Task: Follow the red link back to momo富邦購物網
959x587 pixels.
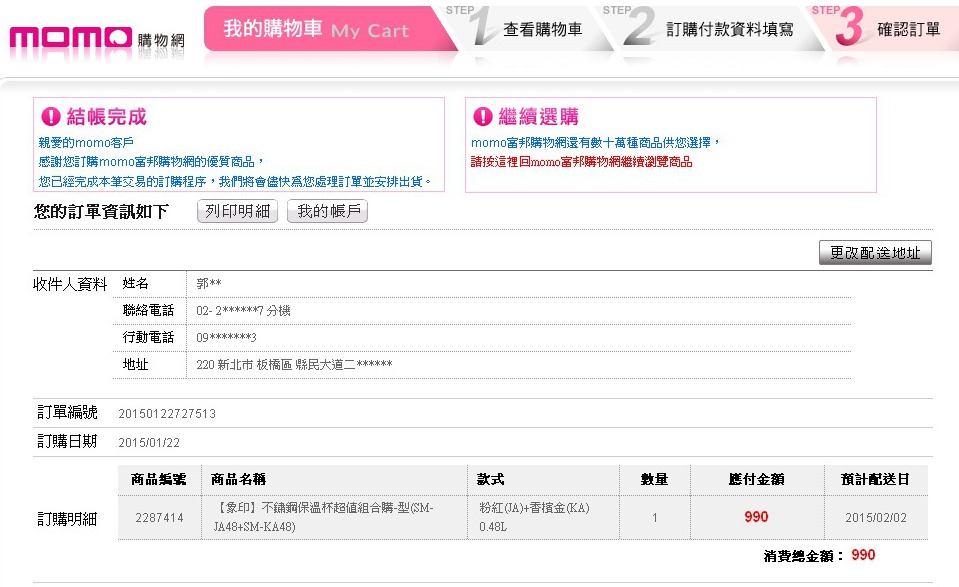Action: tap(581, 161)
